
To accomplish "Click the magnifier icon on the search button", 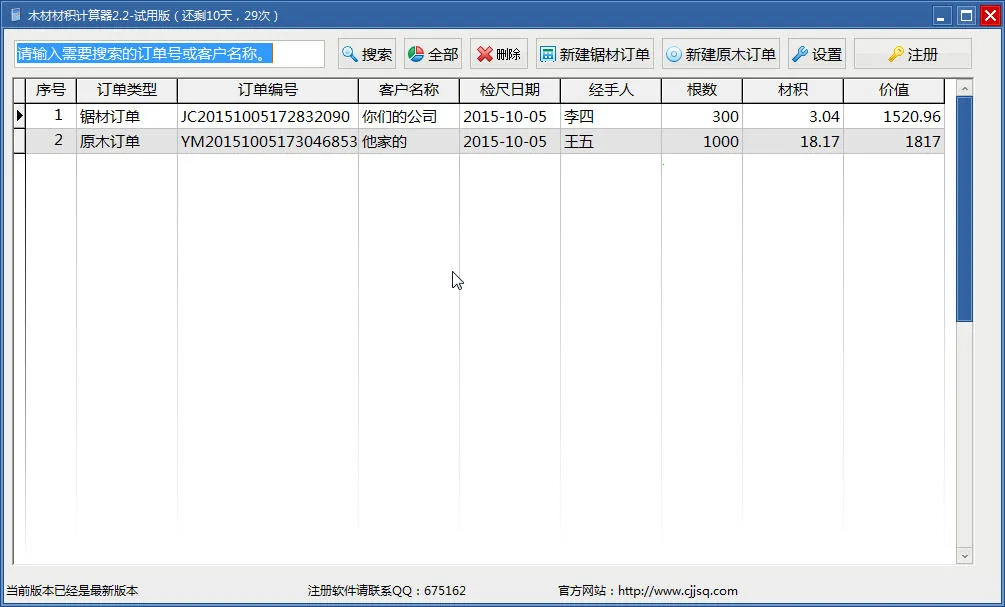I will tap(348, 54).
